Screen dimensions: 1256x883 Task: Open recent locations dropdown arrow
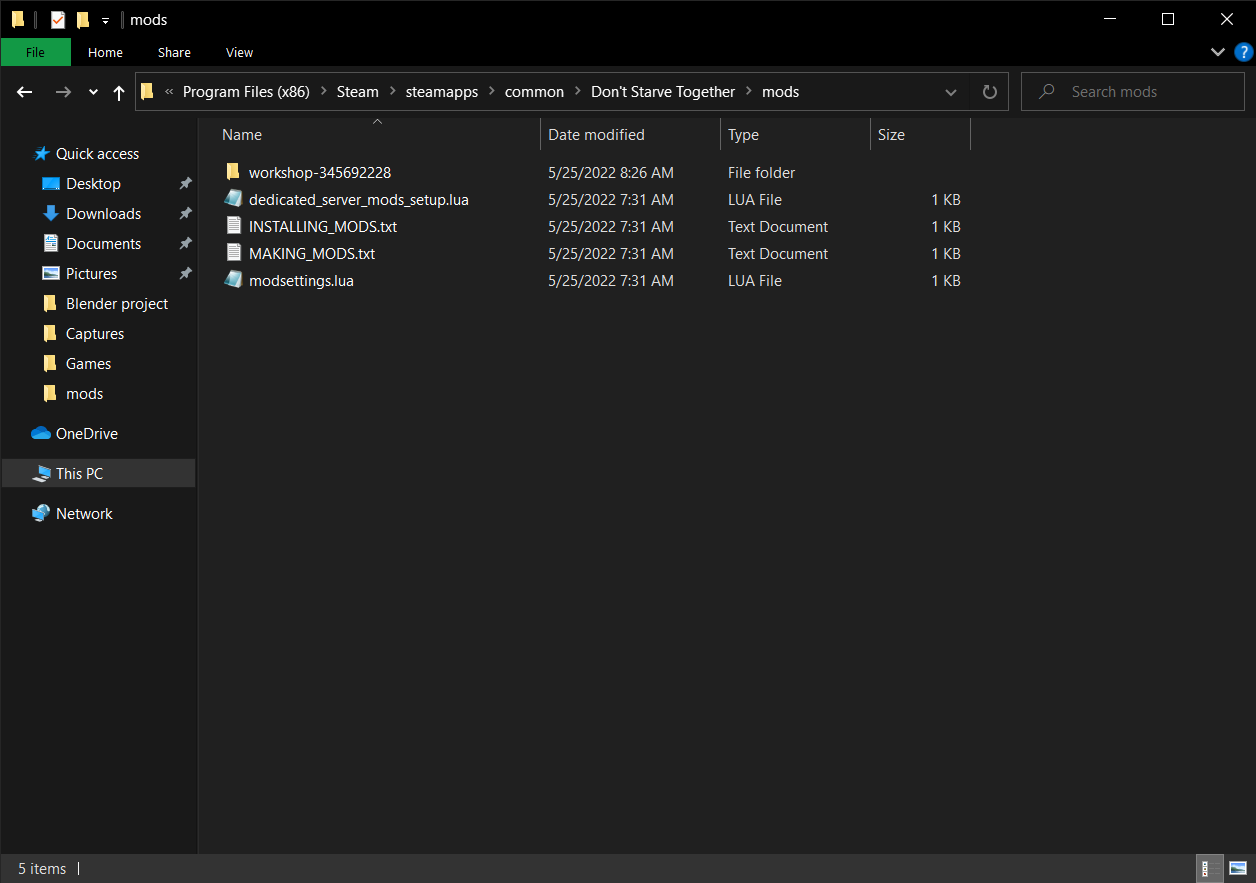click(x=93, y=92)
